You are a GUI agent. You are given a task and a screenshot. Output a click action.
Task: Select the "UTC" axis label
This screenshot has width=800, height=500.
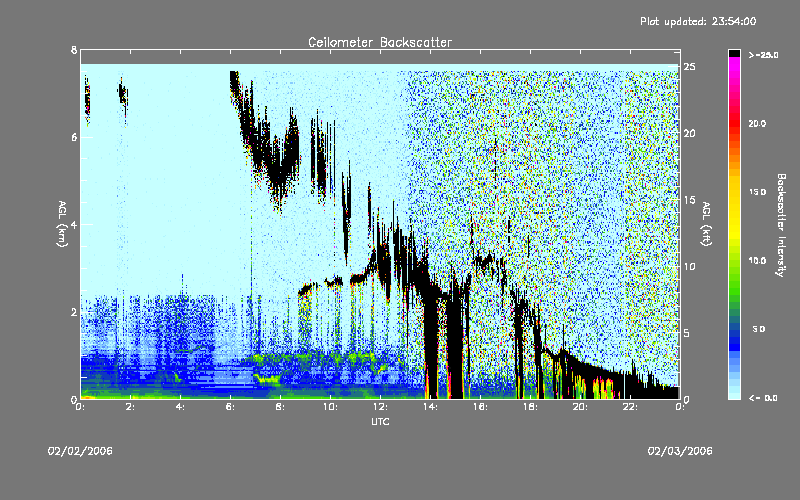pyautogui.click(x=380, y=421)
